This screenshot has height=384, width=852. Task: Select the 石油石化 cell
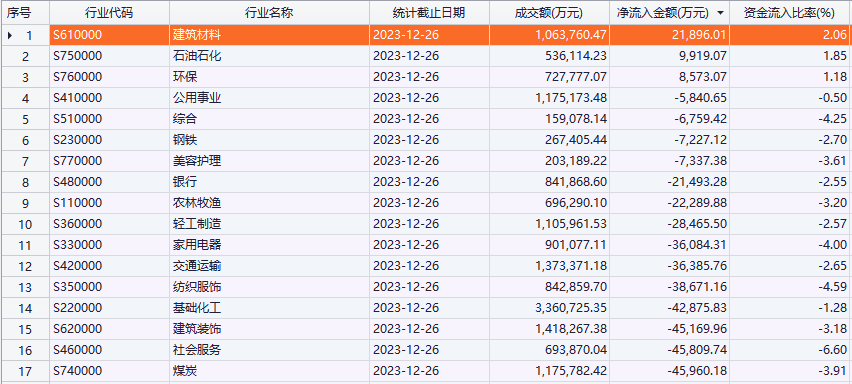click(269, 56)
